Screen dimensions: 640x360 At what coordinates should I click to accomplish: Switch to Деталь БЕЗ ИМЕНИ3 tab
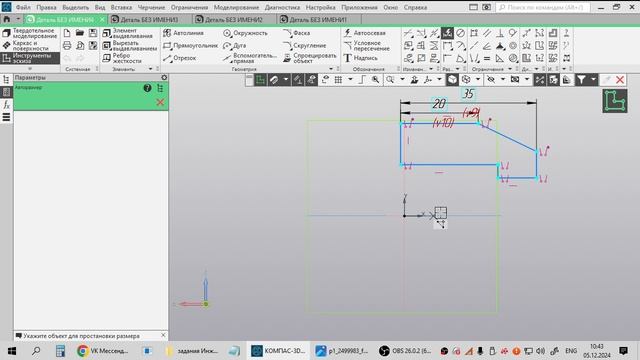point(149,20)
